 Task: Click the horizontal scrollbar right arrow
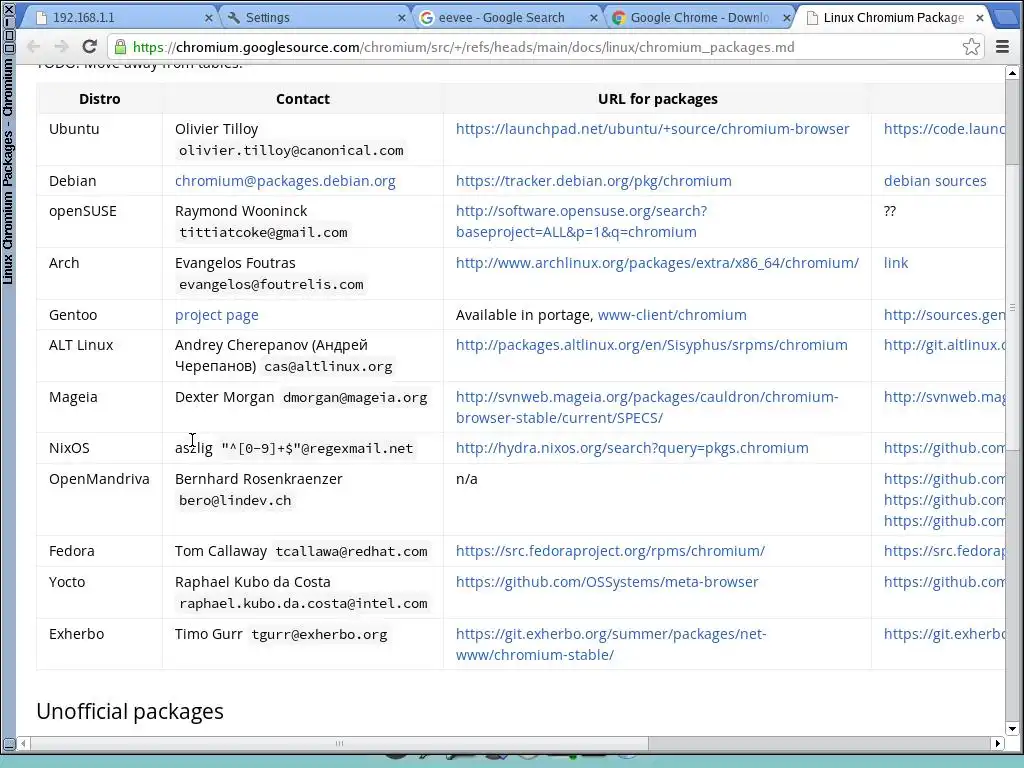point(997,743)
